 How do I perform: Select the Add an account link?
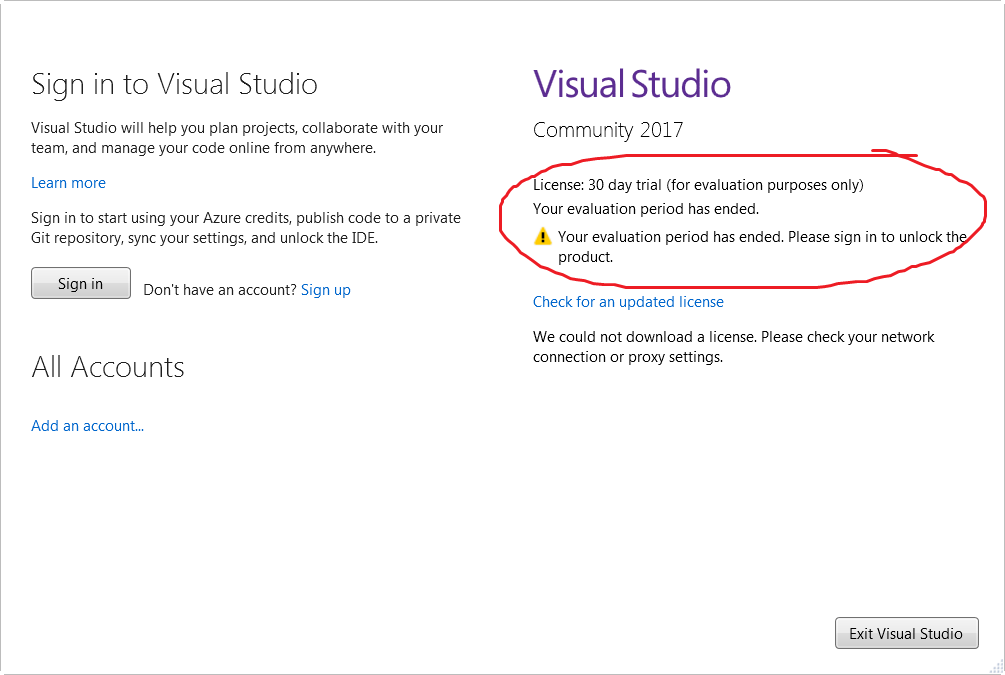(x=87, y=426)
